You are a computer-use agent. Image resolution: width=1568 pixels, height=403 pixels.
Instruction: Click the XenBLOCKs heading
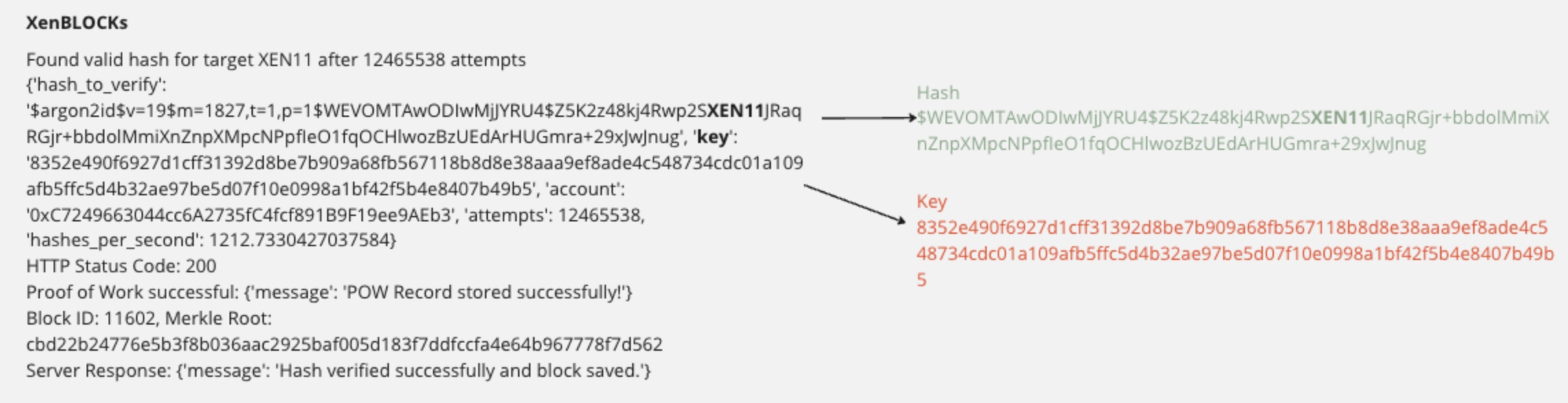(x=77, y=23)
